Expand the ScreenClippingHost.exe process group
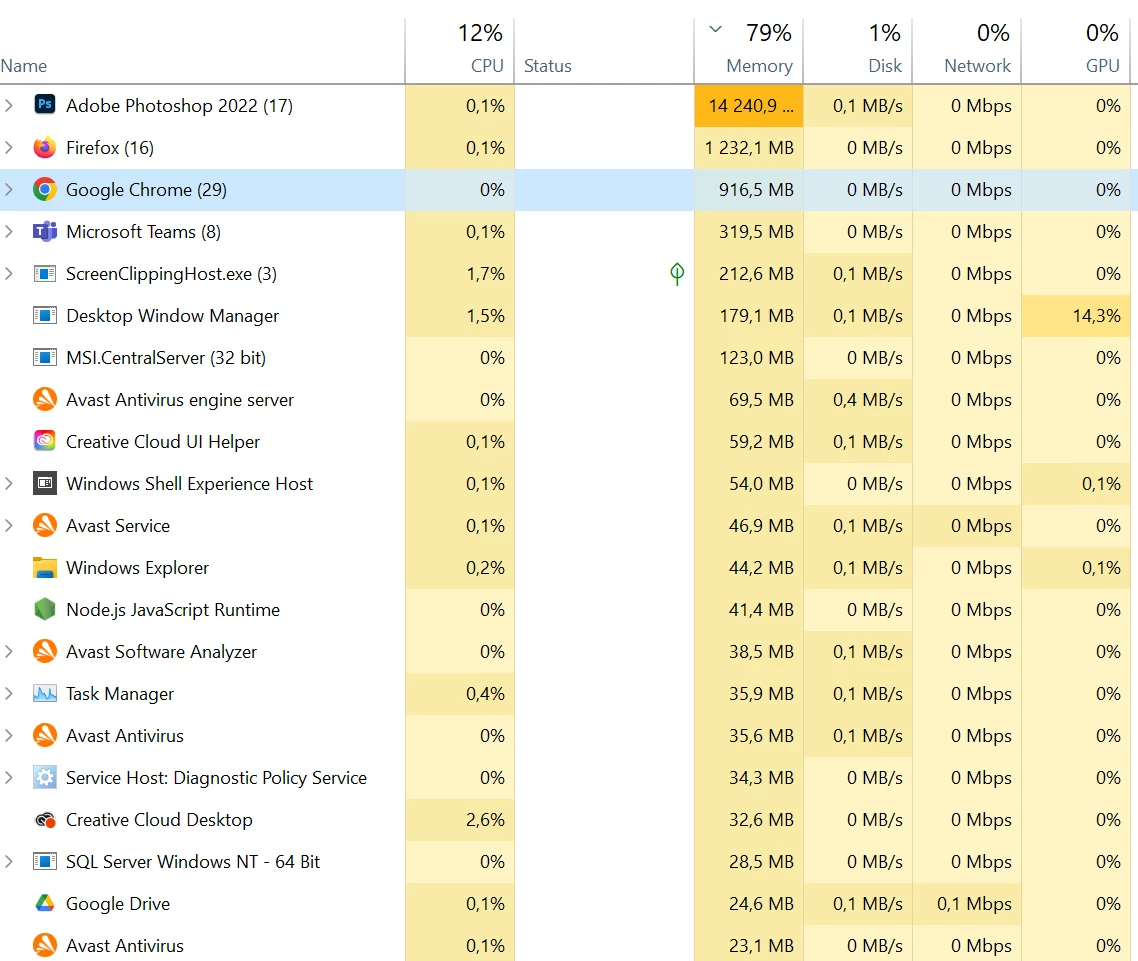1138x961 pixels. (9, 274)
